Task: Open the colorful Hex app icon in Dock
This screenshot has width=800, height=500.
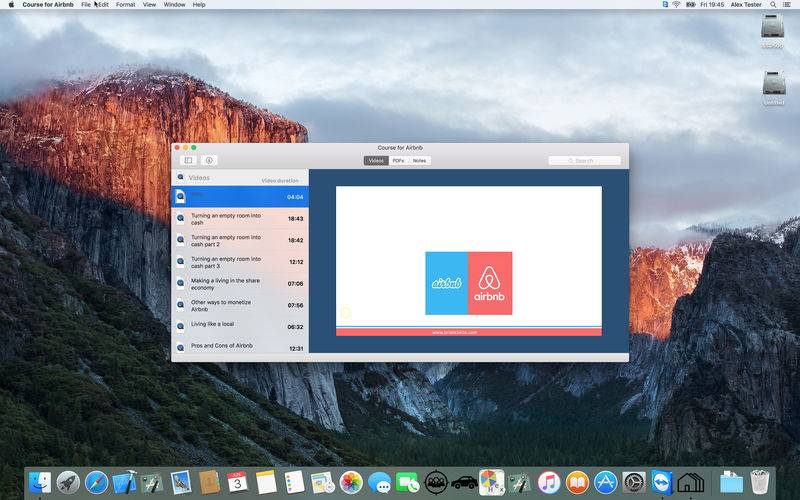Action: [x=492, y=482]
